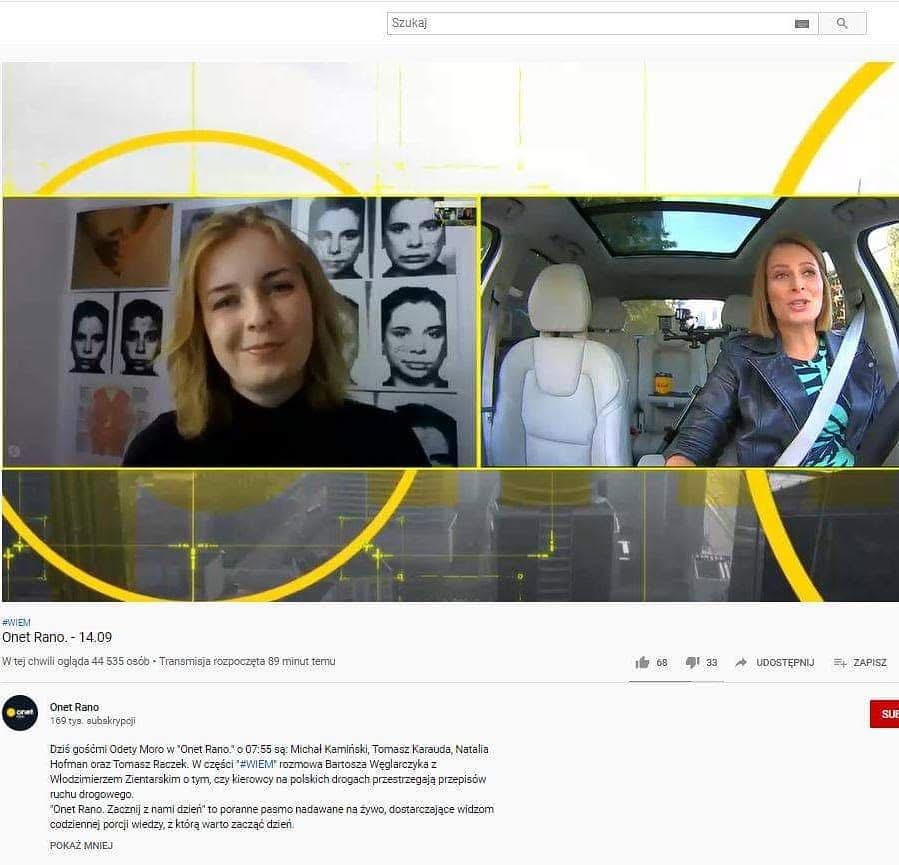
Task: Open the Onet Rano channel name link
Action: (x=74, y=707)
